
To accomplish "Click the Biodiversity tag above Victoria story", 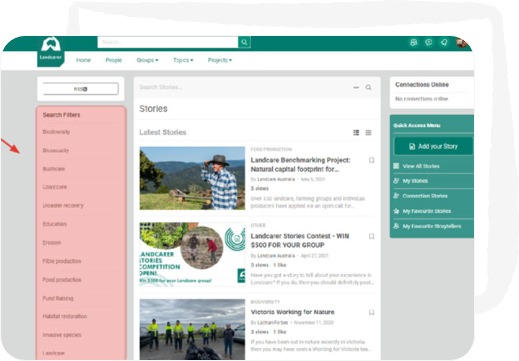I will pyautogui.click(x=265, y=302).
